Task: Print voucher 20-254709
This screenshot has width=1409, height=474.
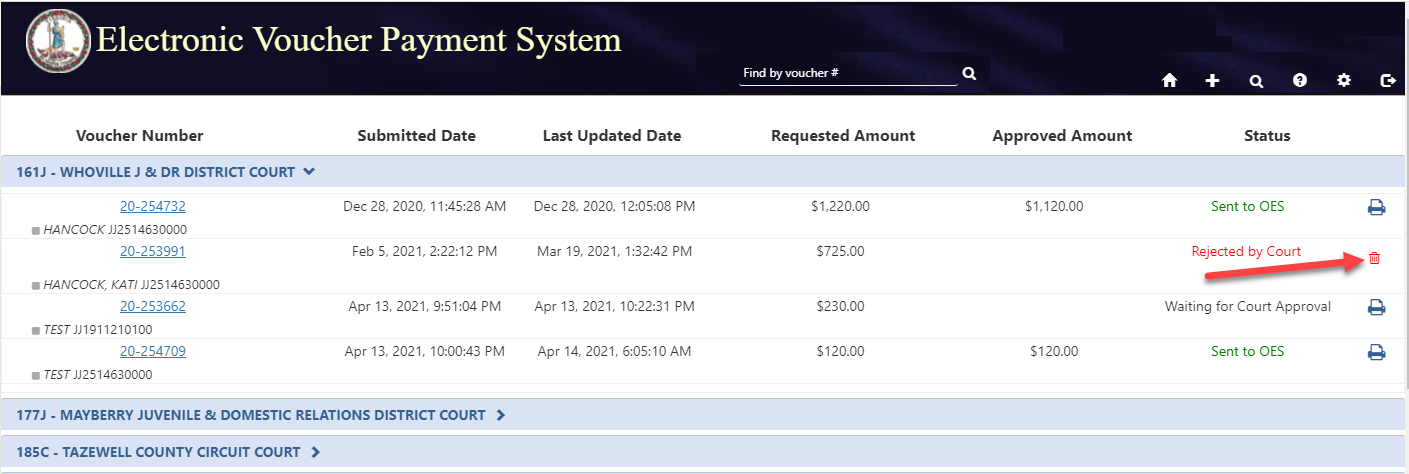Action: pyautogui.click(x=1376, y=352)
